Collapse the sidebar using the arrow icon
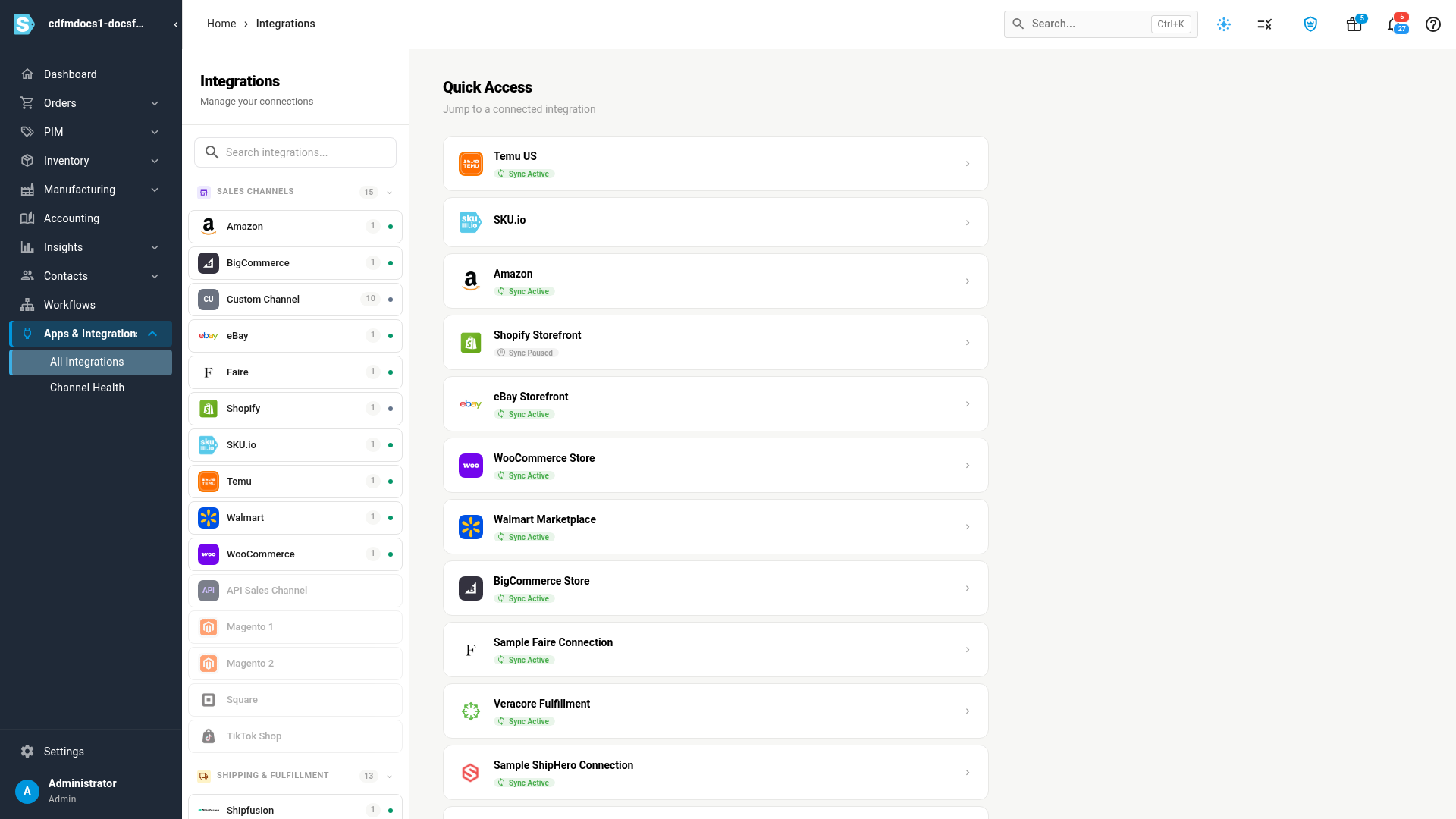Viewport: 1456px width, 819px height. 176,24
